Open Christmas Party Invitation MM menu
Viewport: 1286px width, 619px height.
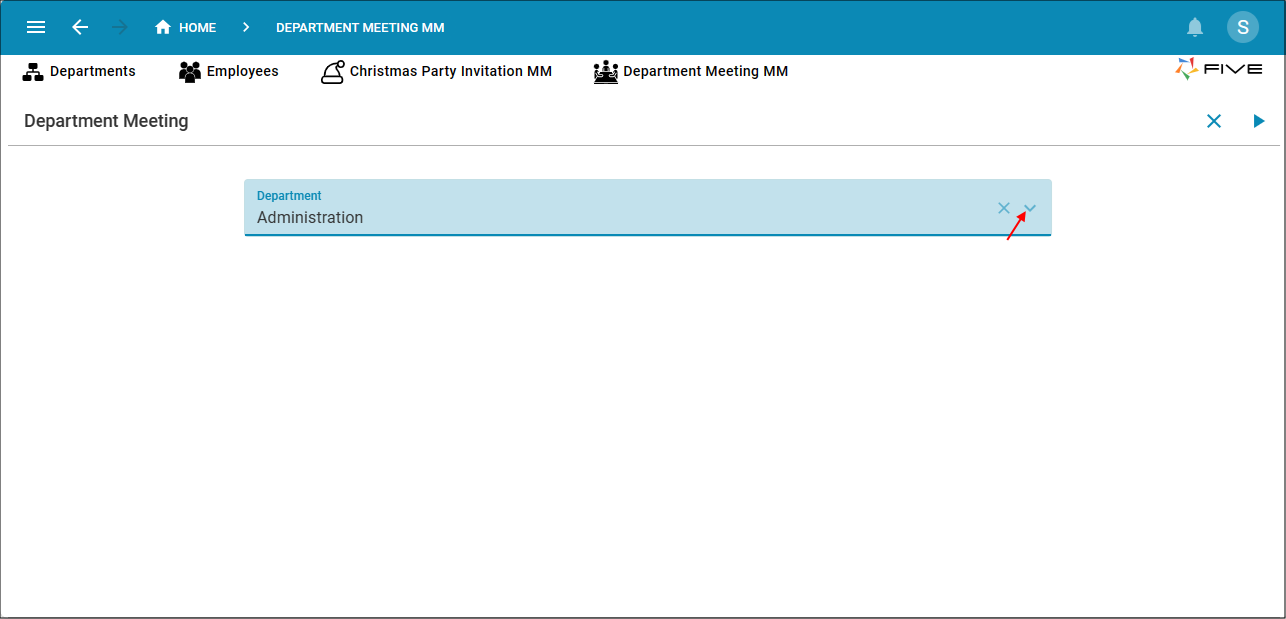436,72
